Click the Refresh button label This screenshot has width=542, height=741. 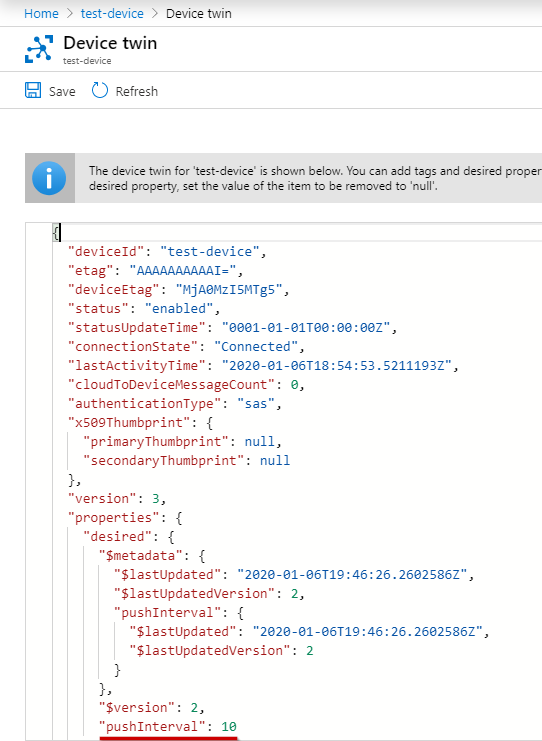point(137,91)
